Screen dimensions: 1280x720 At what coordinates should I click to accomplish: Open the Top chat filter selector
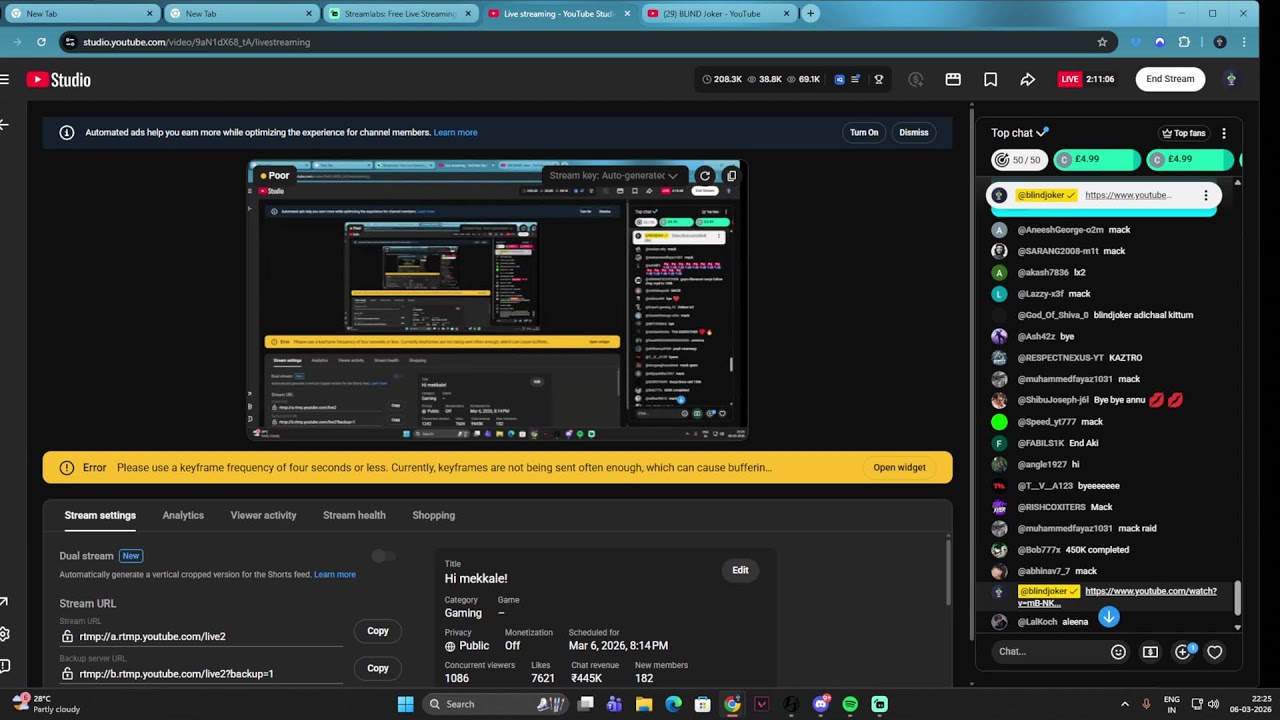point(1019,133)
